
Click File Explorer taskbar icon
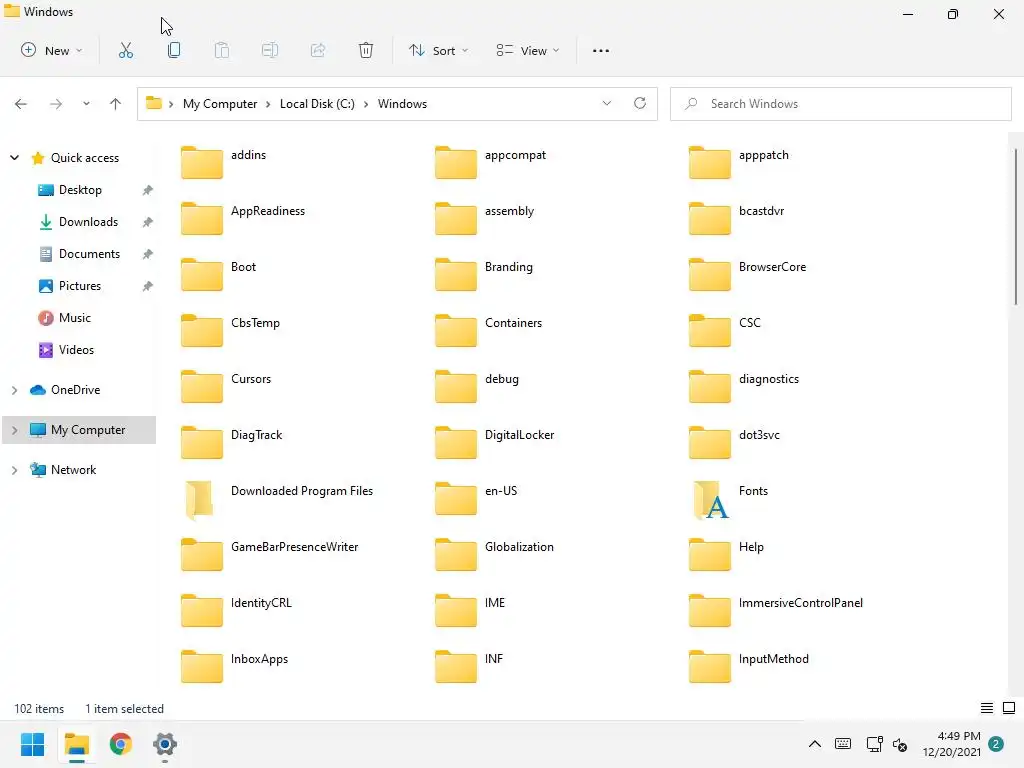[76, 744]
